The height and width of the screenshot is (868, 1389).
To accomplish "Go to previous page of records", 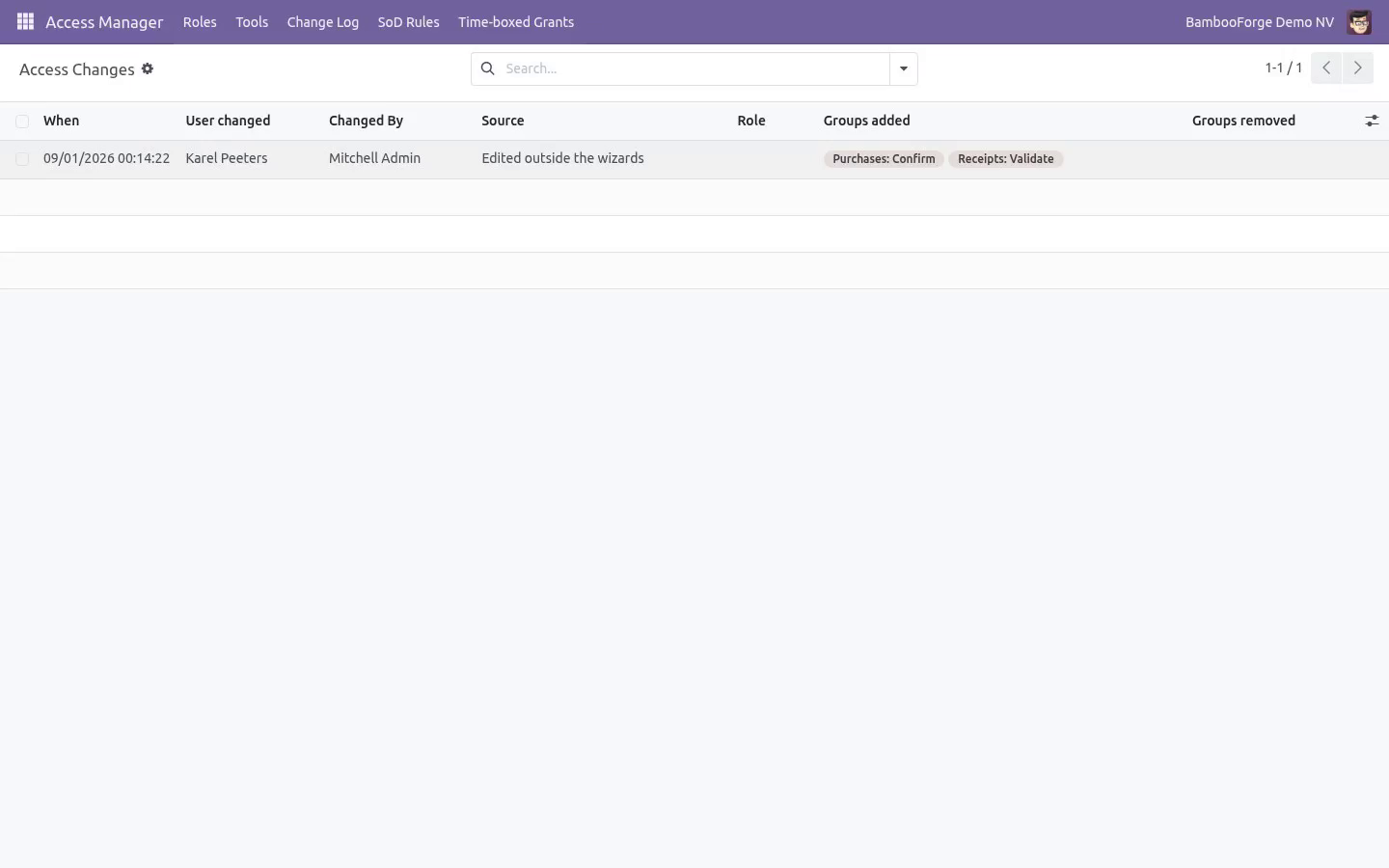I will click(1326, 68).
